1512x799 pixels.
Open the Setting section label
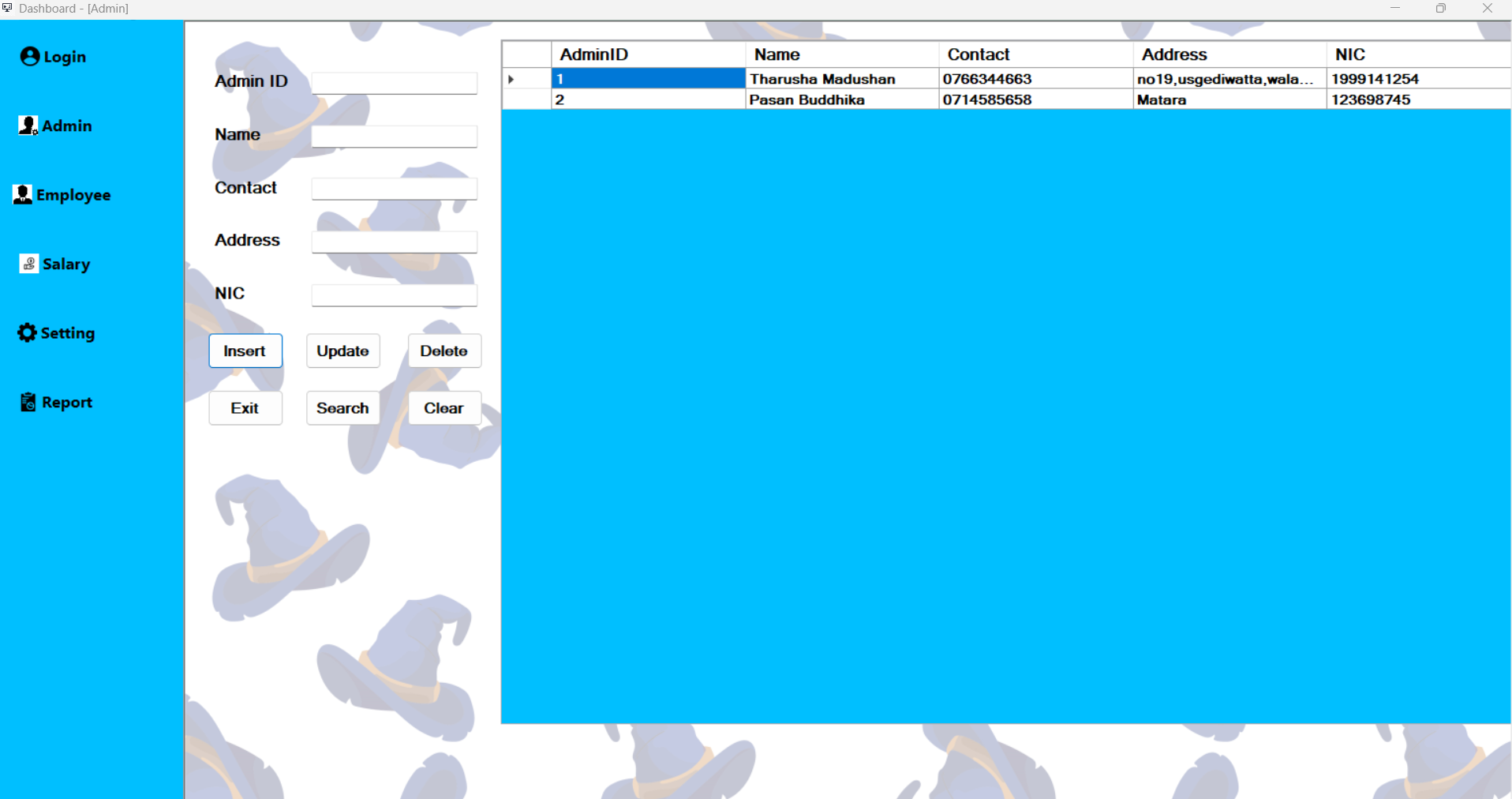(68, 333)
